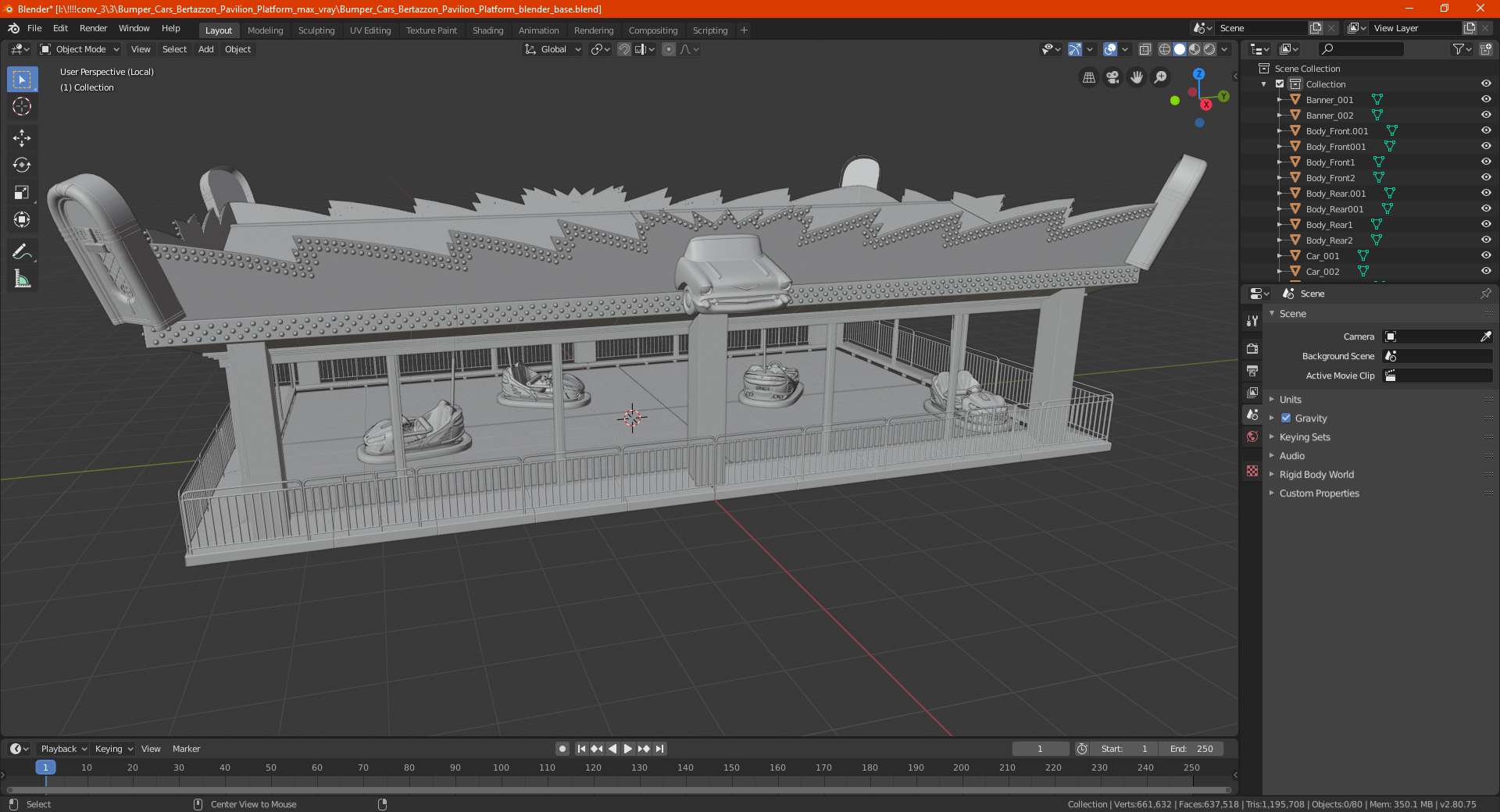Switch to the Shading workspace tab
1500x812 pixels.
click(487, 30)
